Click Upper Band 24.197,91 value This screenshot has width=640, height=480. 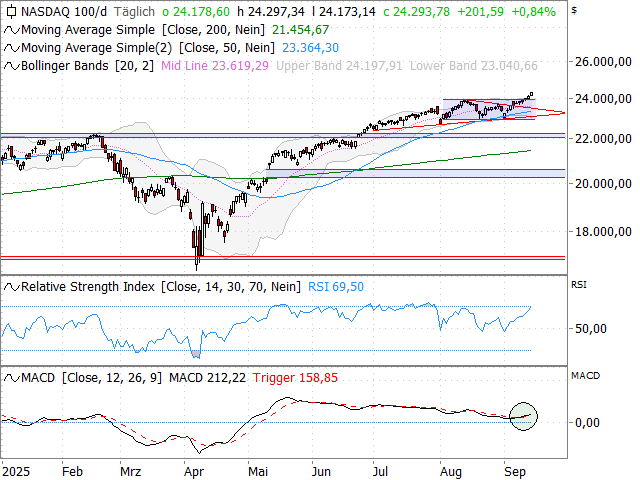point(339,66)
